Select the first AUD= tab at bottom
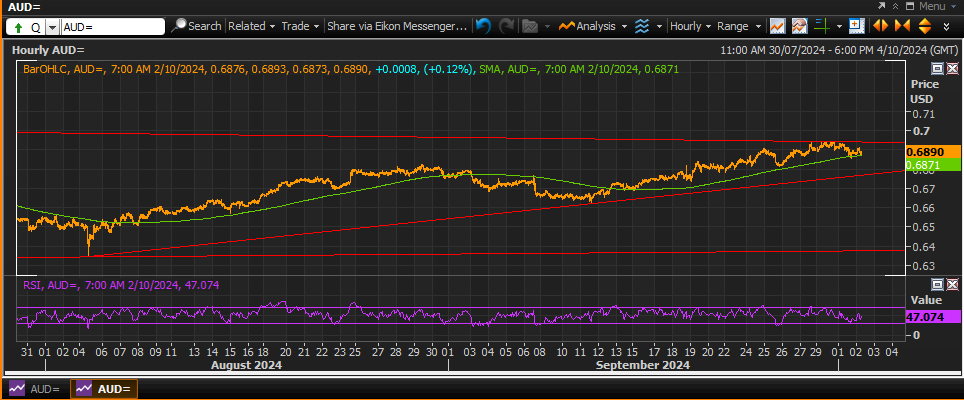 pos(34,389)
